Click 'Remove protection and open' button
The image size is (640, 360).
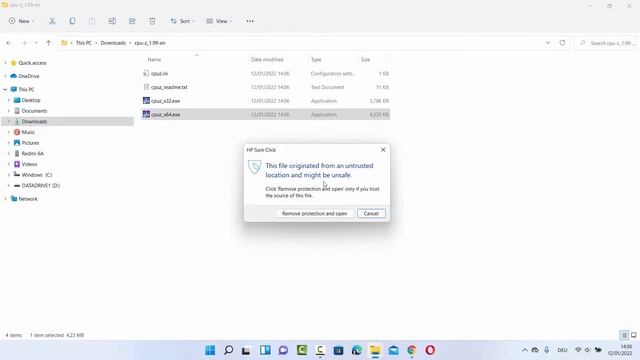pos(314,213)
